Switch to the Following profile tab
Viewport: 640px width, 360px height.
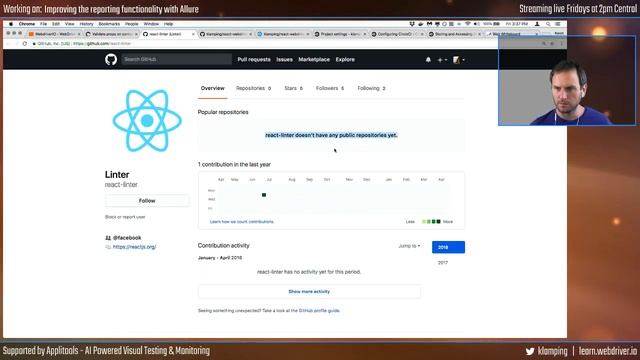tap(371, 88)
